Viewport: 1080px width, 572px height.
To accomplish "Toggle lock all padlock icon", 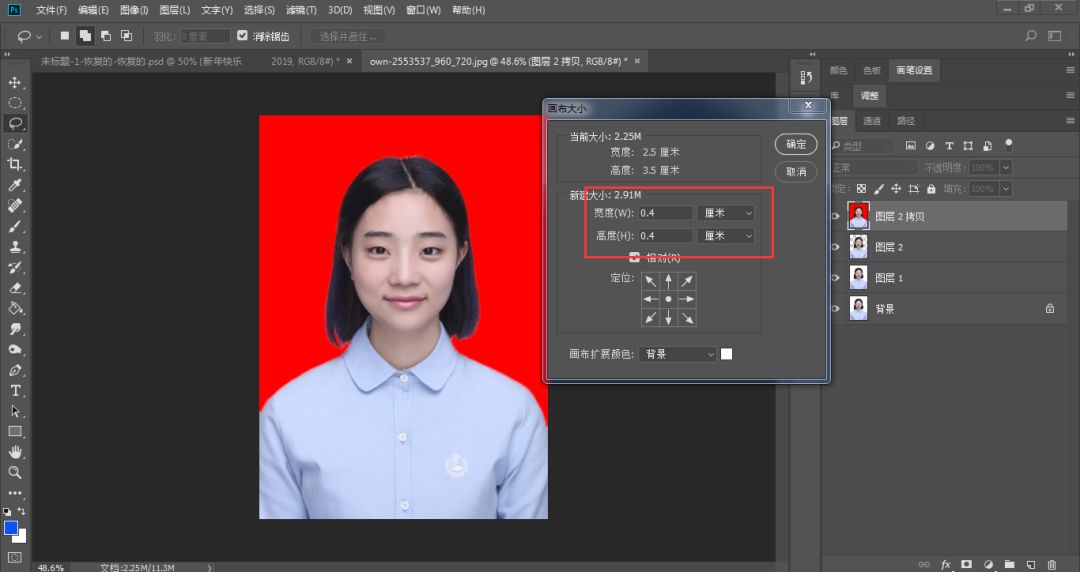I will (931, 189).
